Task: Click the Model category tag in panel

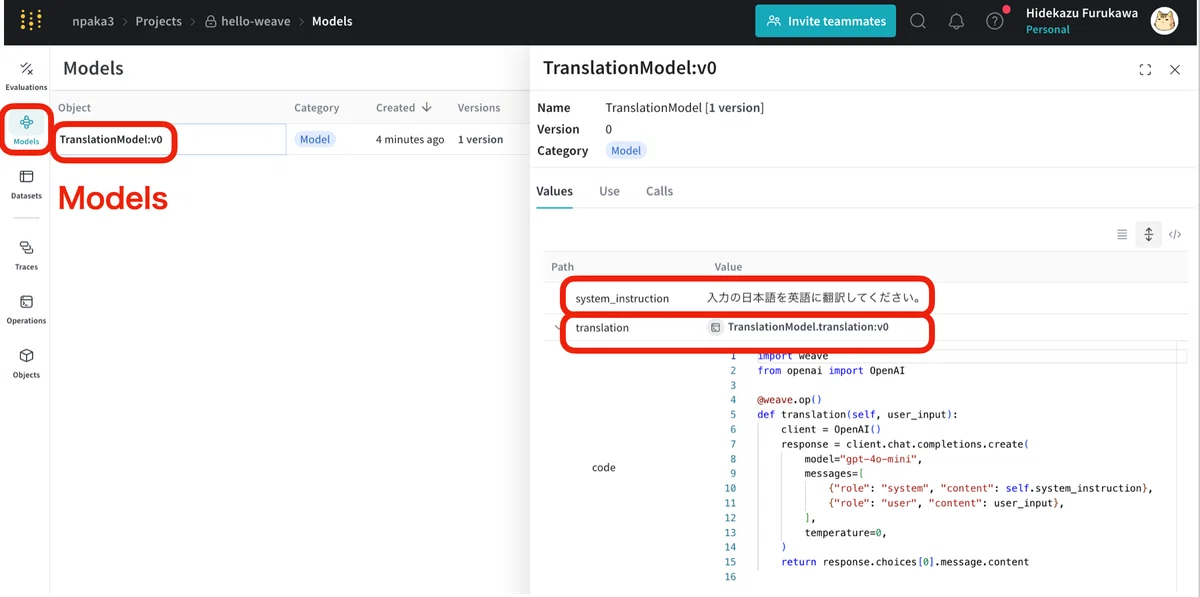Action: click(x=626, y=150)
